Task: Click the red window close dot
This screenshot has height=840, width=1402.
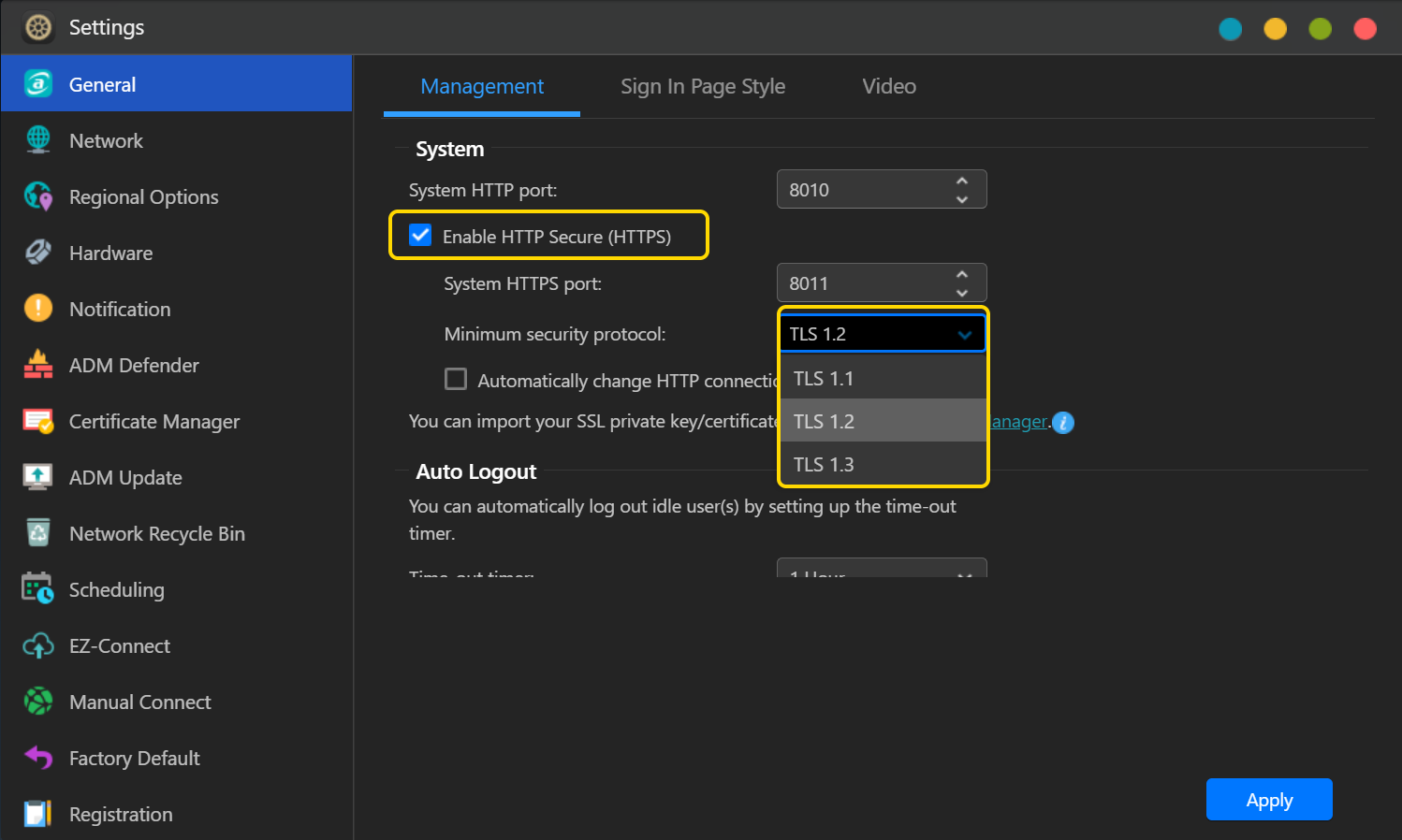Action: coord(1365,29)
